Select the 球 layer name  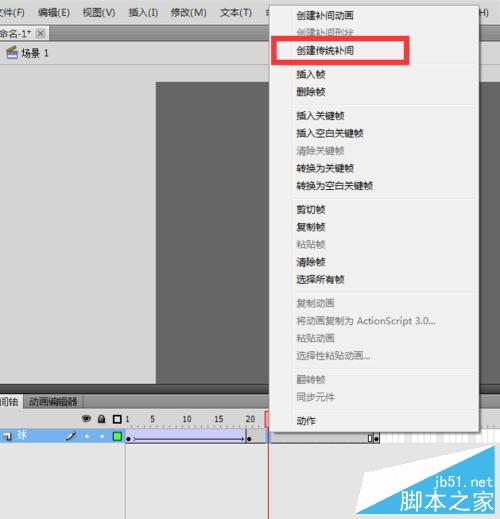(22, 435)
